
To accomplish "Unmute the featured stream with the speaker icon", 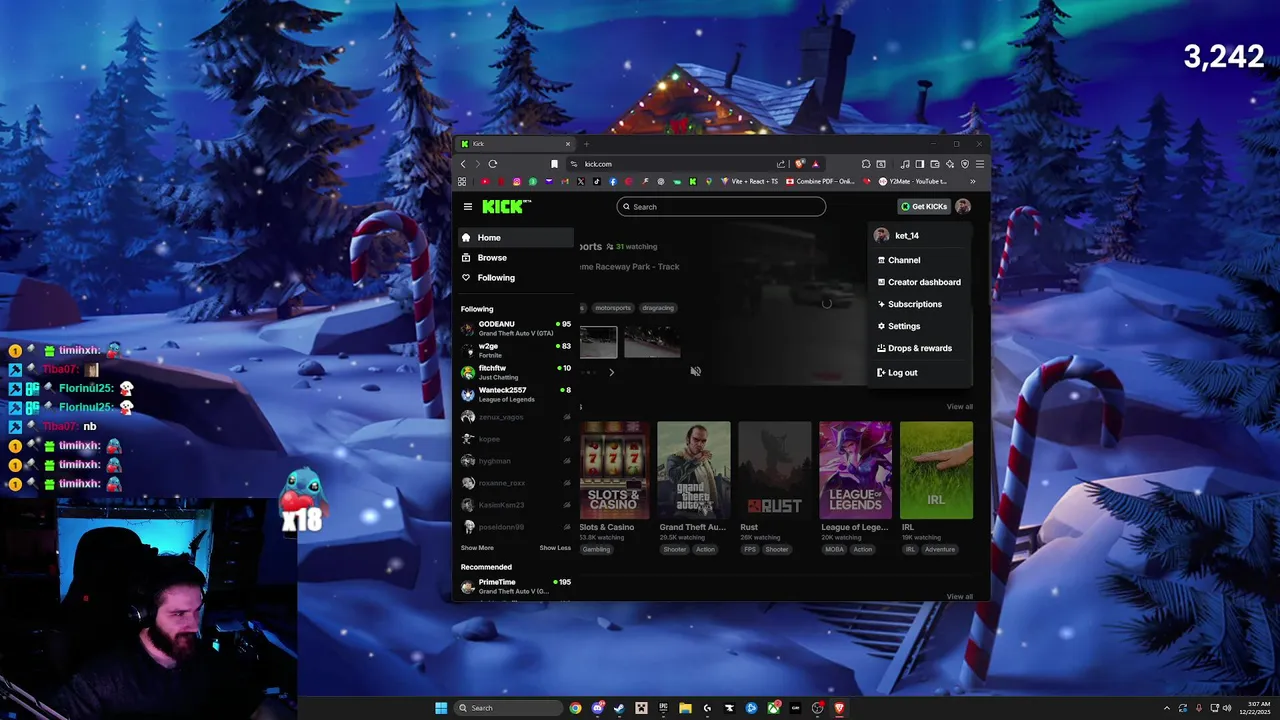I will (x=696, y=371).
